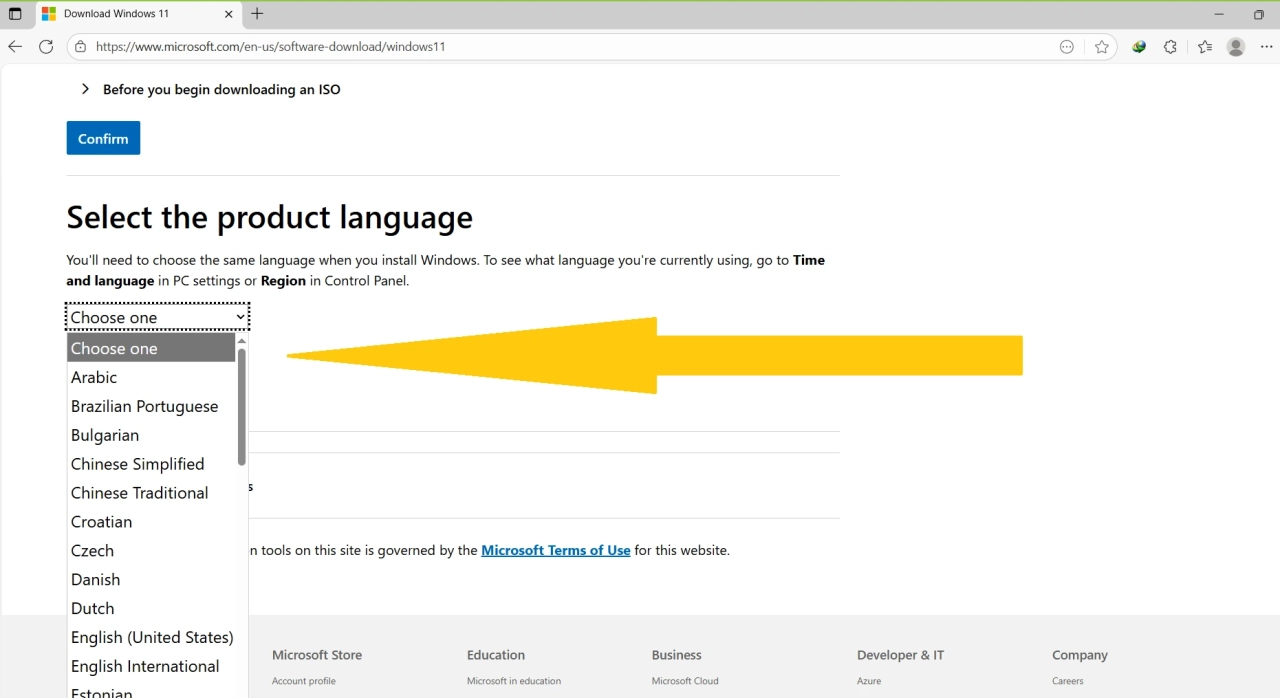Open the Internet Download Manager extension
1280x698 pixels.
point(1138,47)
